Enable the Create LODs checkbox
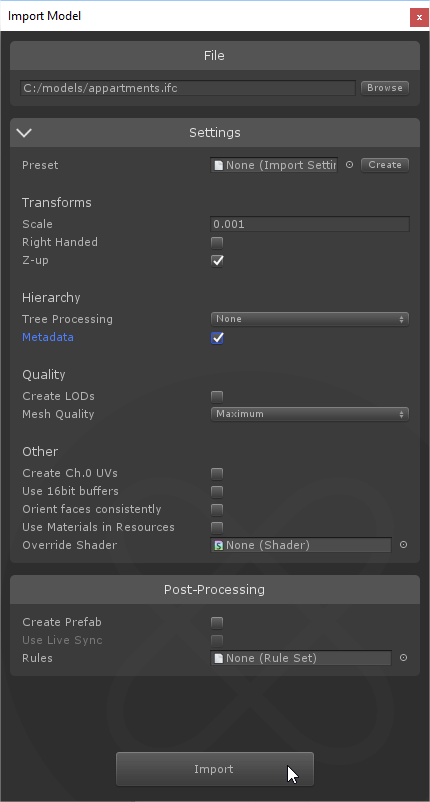This screenshot has width=430, height=802. [x=217, y=396]
